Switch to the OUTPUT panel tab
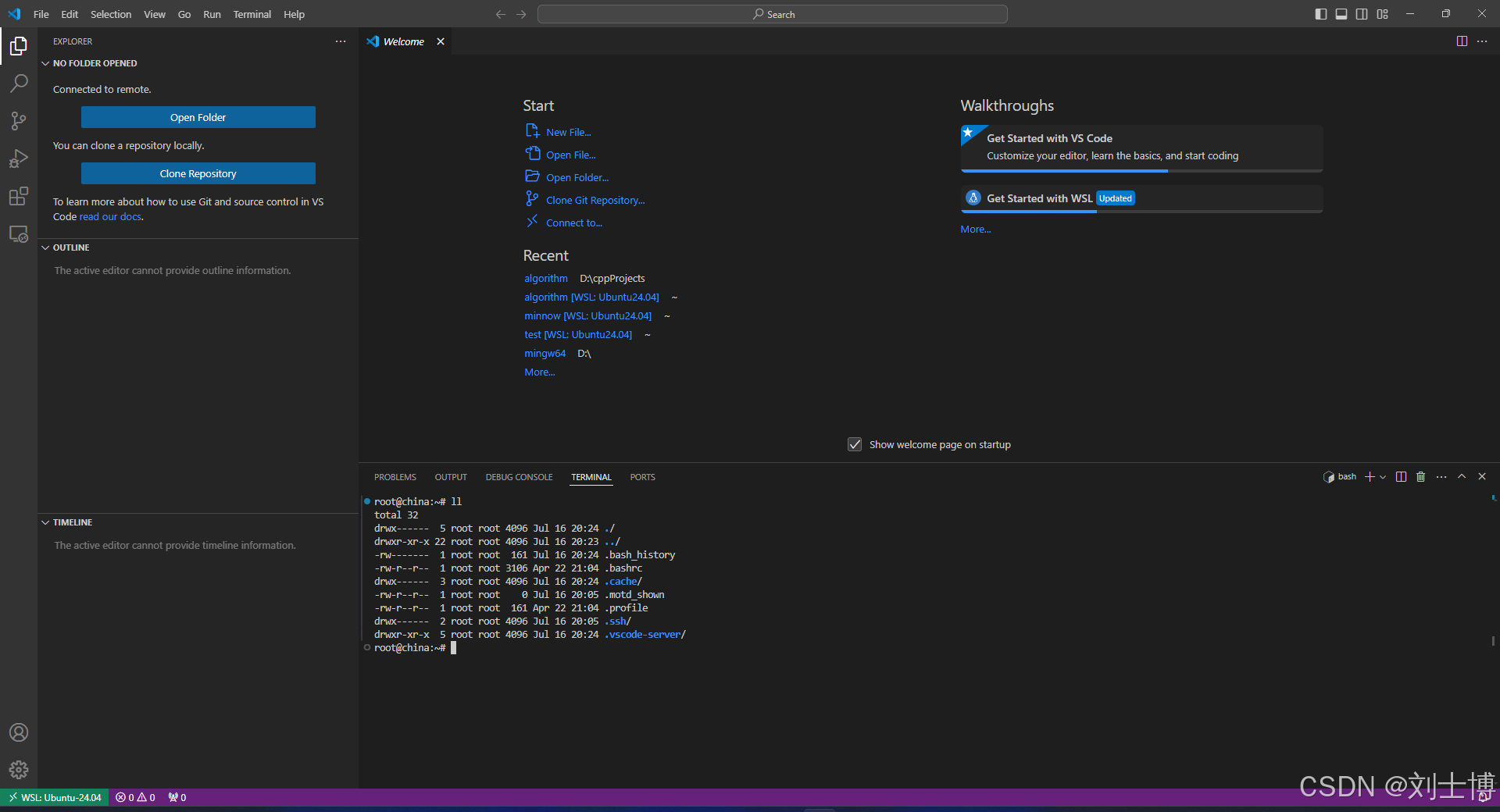The width and height of the screenshot is (1500, 812). 451,477
